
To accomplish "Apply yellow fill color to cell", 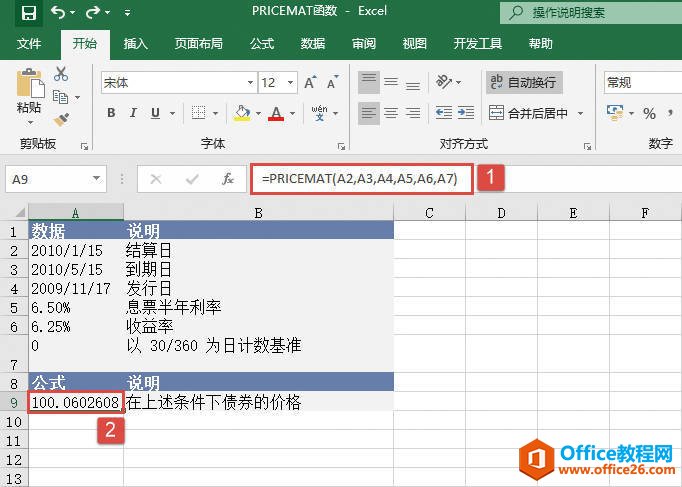I will [242, 113].
